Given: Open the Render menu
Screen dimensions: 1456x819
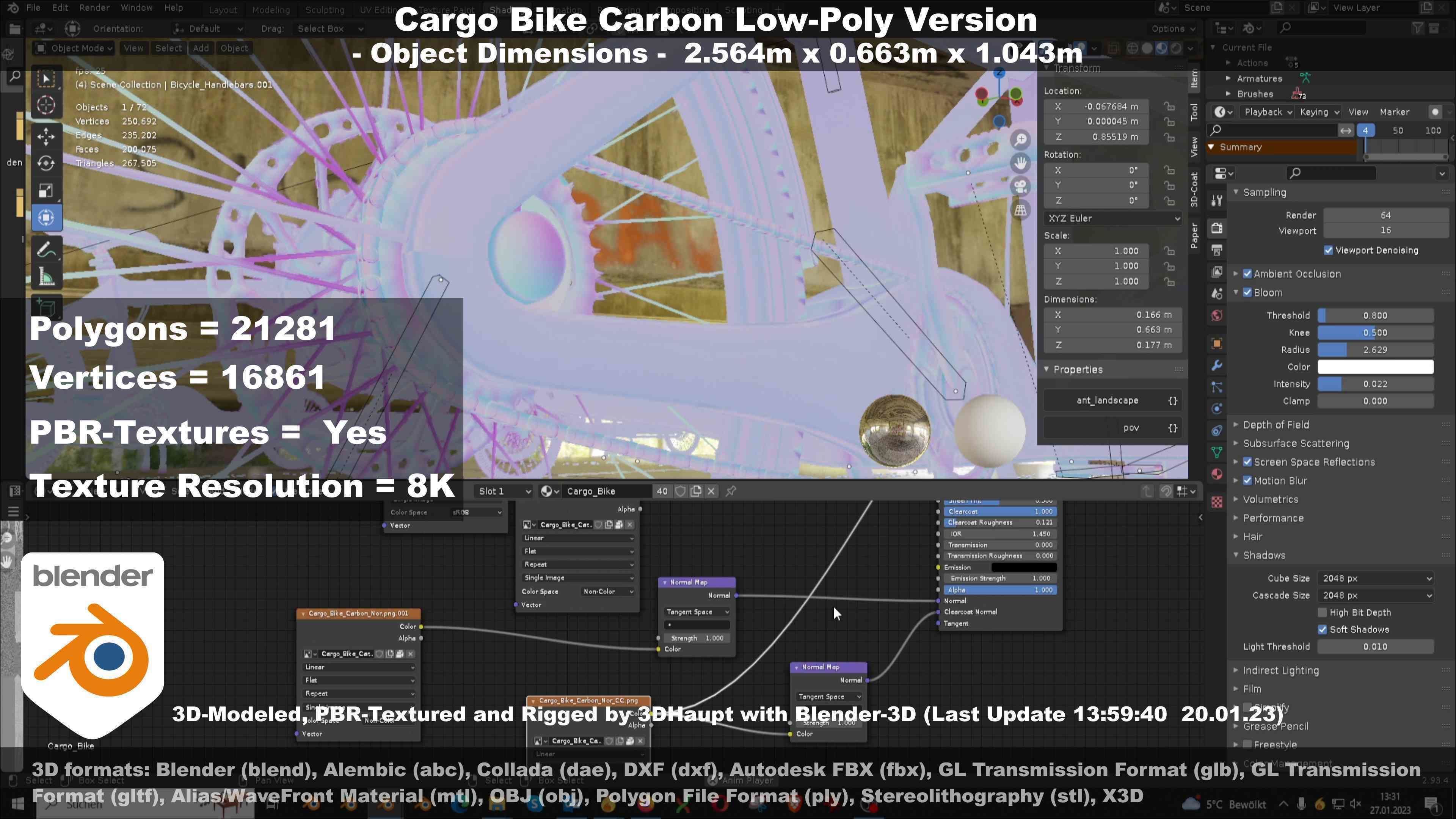Looking at the screenshot, I should 94,8.
